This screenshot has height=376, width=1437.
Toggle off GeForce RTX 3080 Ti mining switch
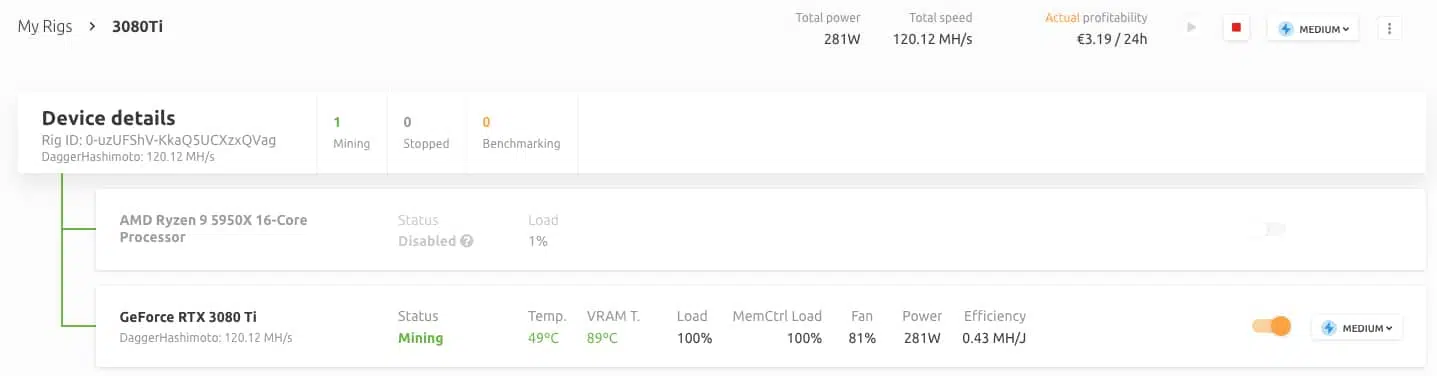(1271, 326)
